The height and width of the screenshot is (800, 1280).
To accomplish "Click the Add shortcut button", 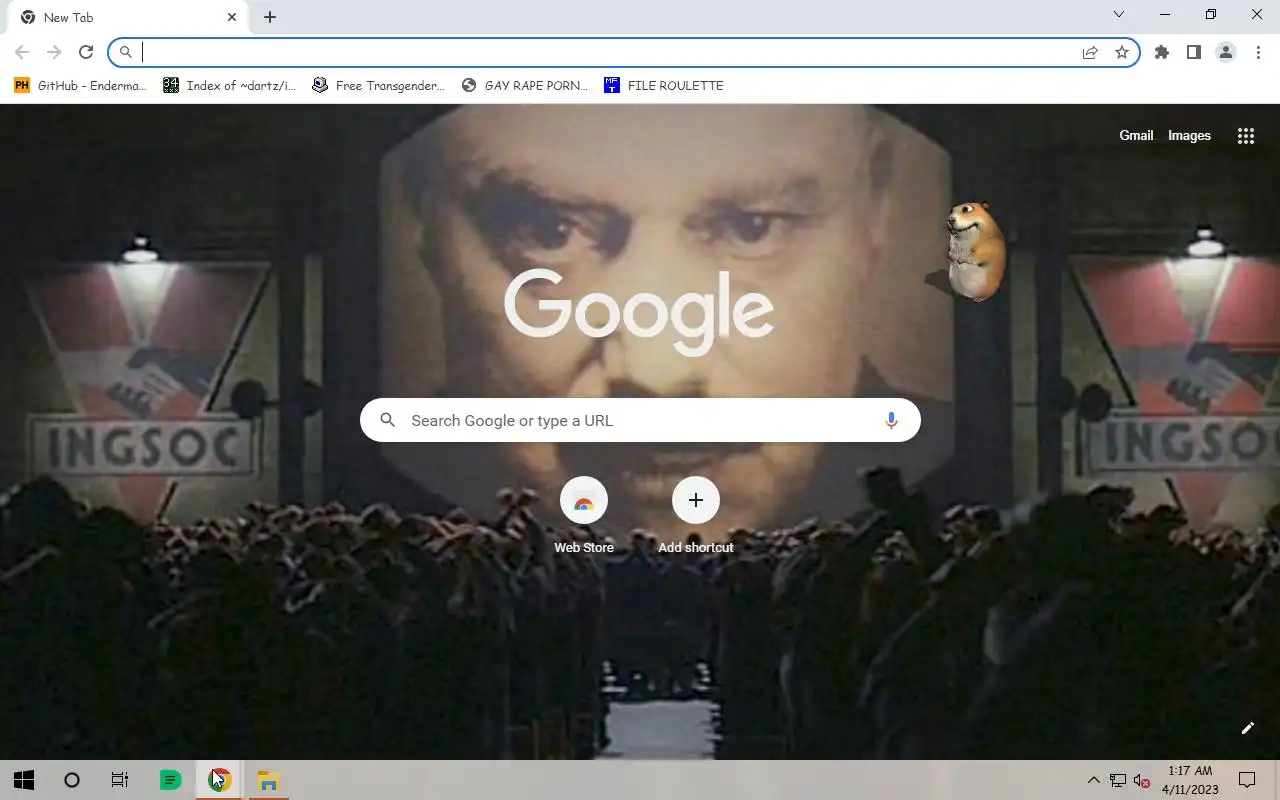I will (696, 515).
